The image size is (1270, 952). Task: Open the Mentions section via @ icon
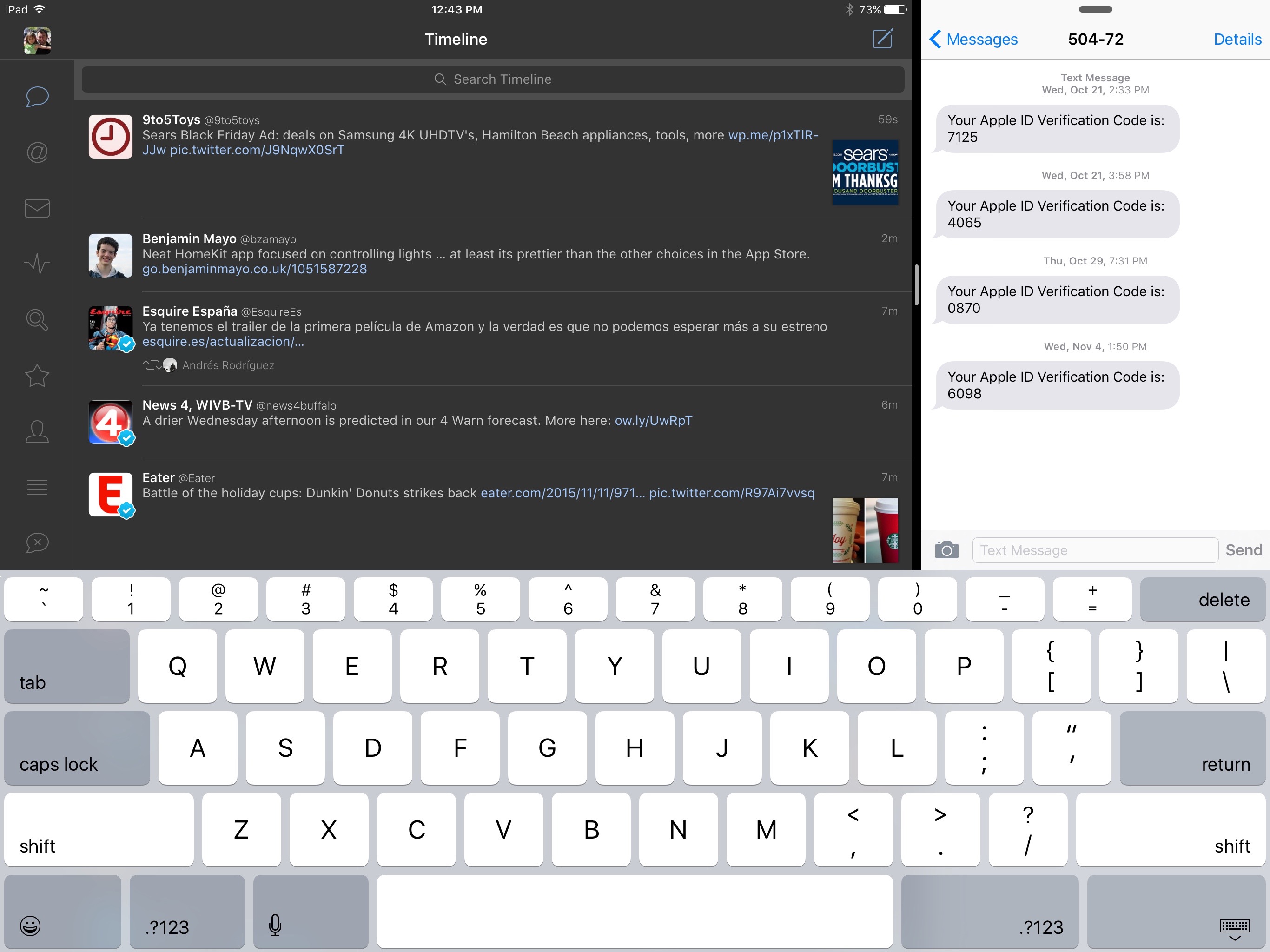click(36, 152)
